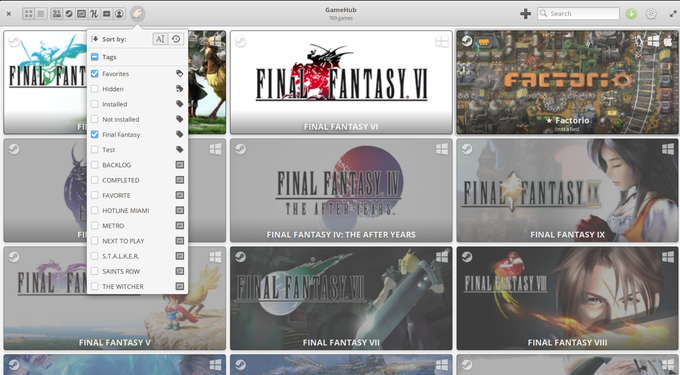This screenshot has width=680, height=375.
Task: Open the Final Fantasy VI game card
Action: (341, 82)
